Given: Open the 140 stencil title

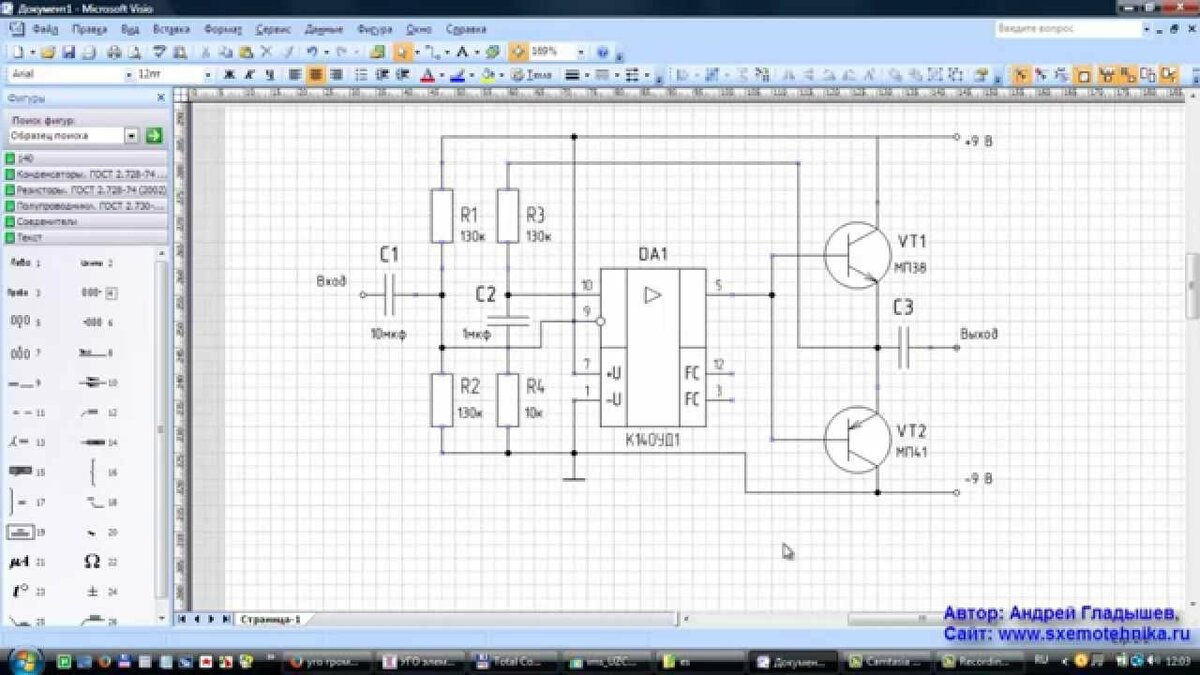Looking at the screenshot, I should pos(84,158).
